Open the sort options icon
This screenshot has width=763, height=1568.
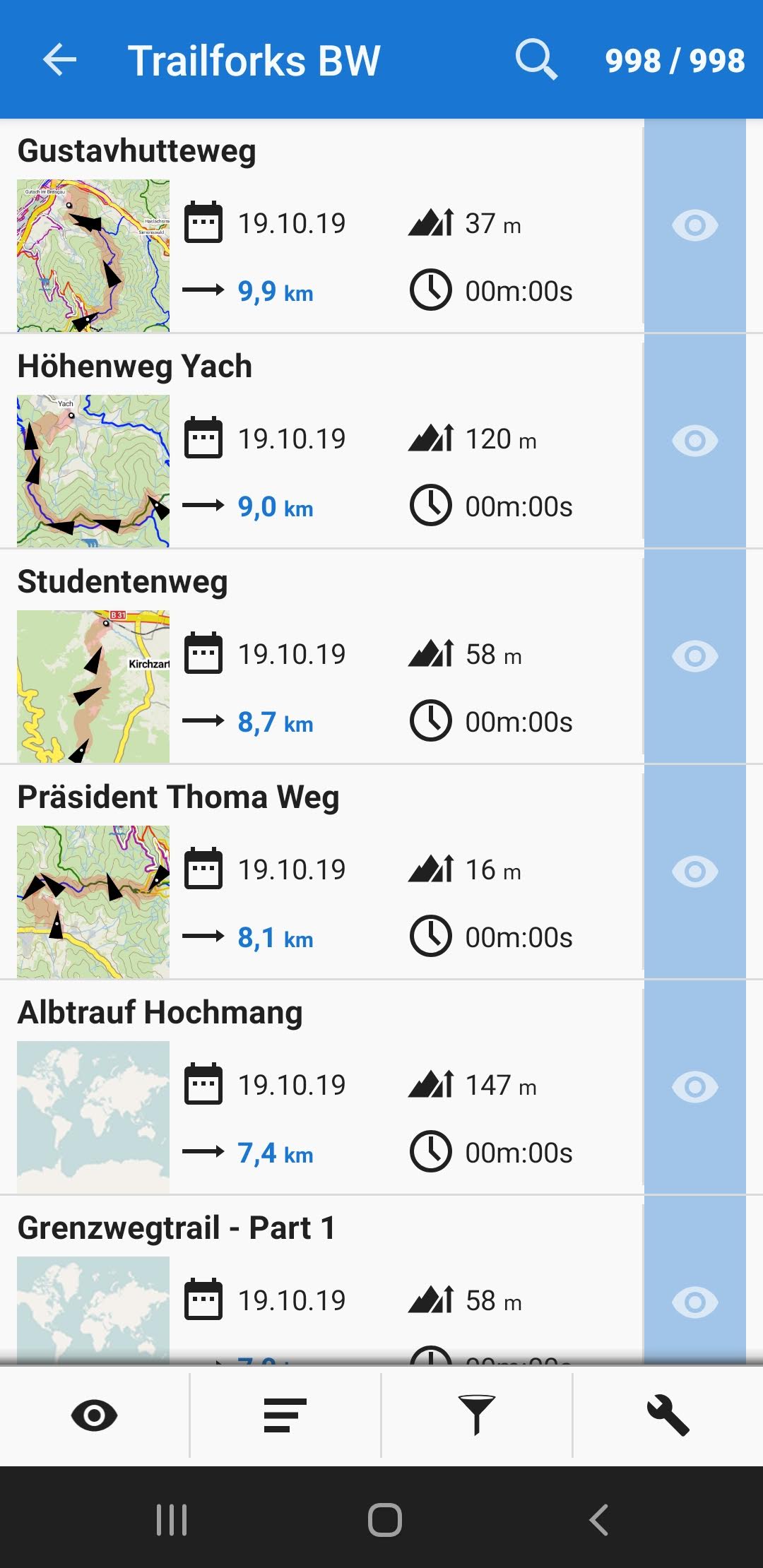click(285, 1415)
